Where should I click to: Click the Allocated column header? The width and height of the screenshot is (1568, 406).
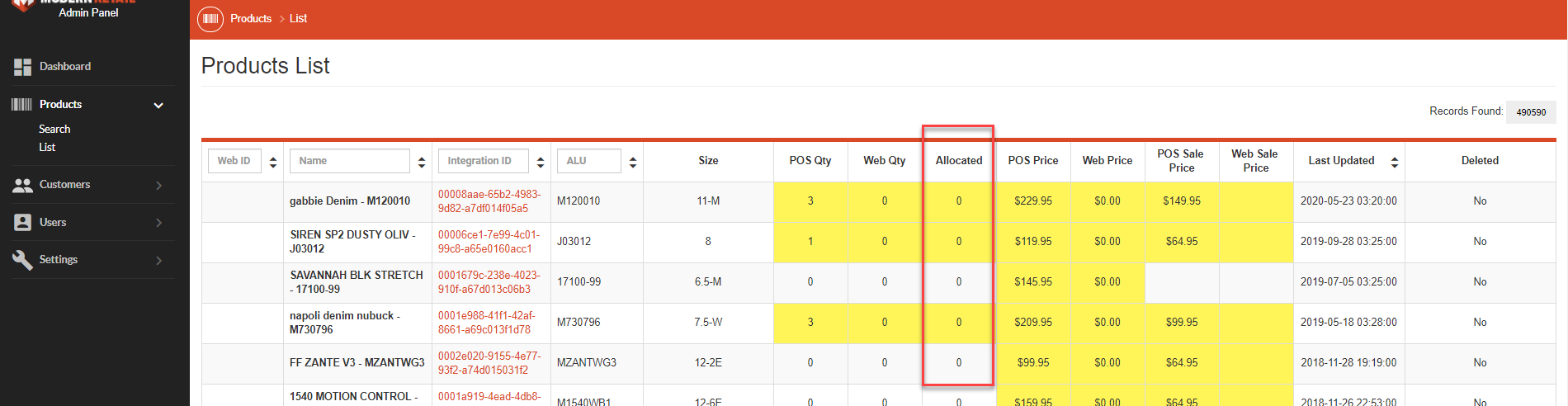[959, 161]
